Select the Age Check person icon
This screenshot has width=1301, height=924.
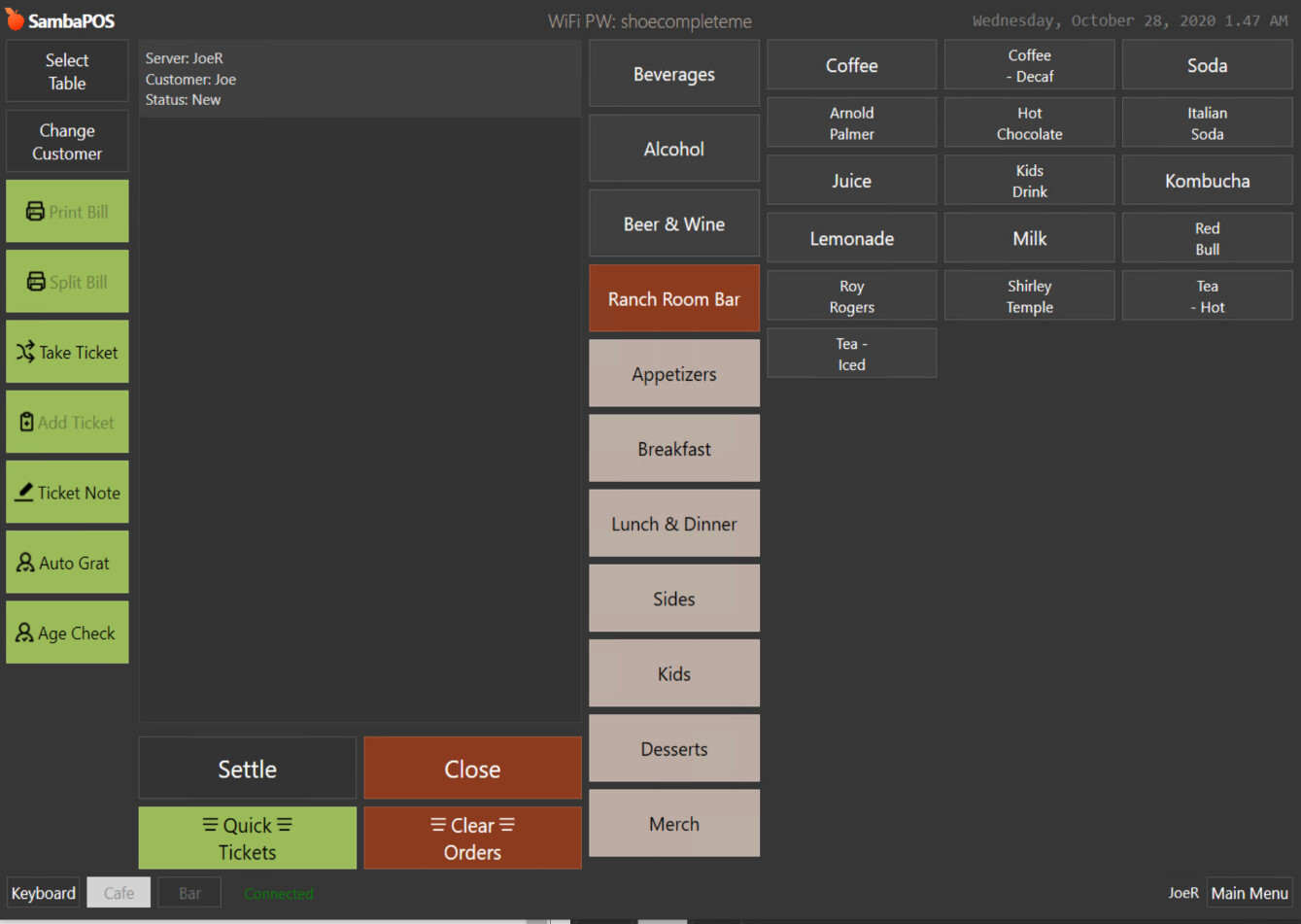coord(24,632)
